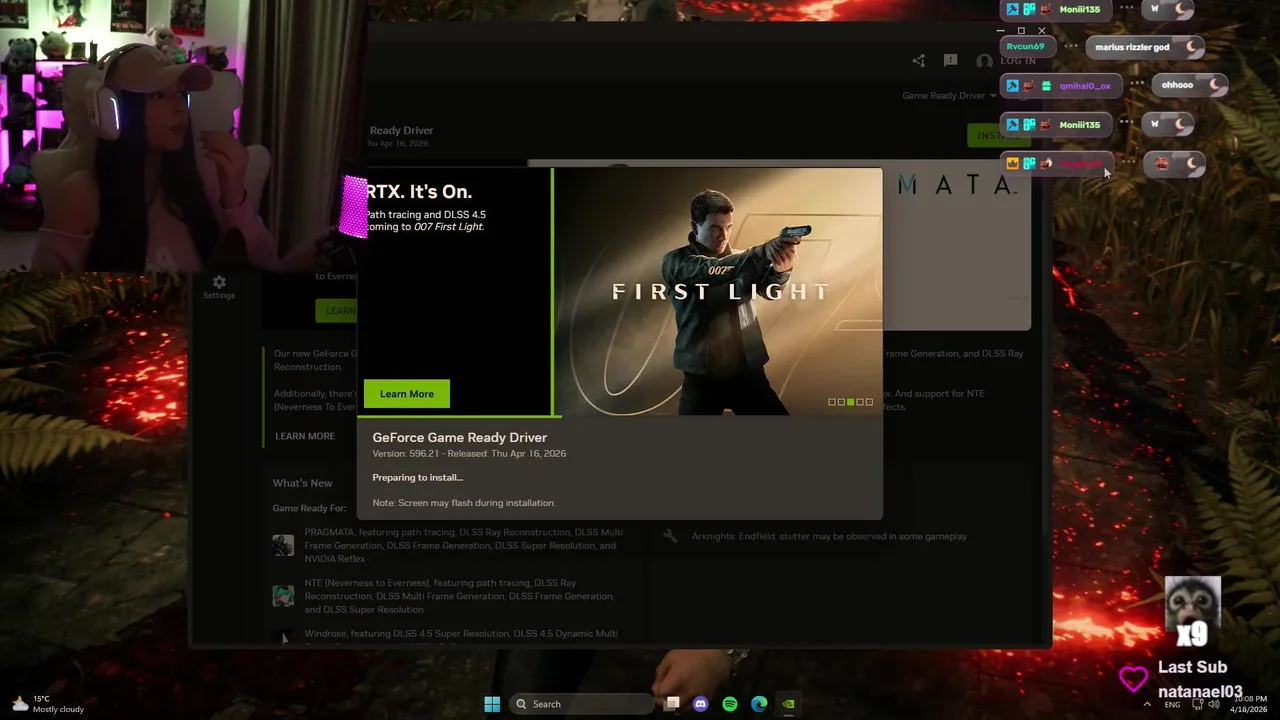
Task: Open Task View from the taskbar
Action: tap(672, 704)
